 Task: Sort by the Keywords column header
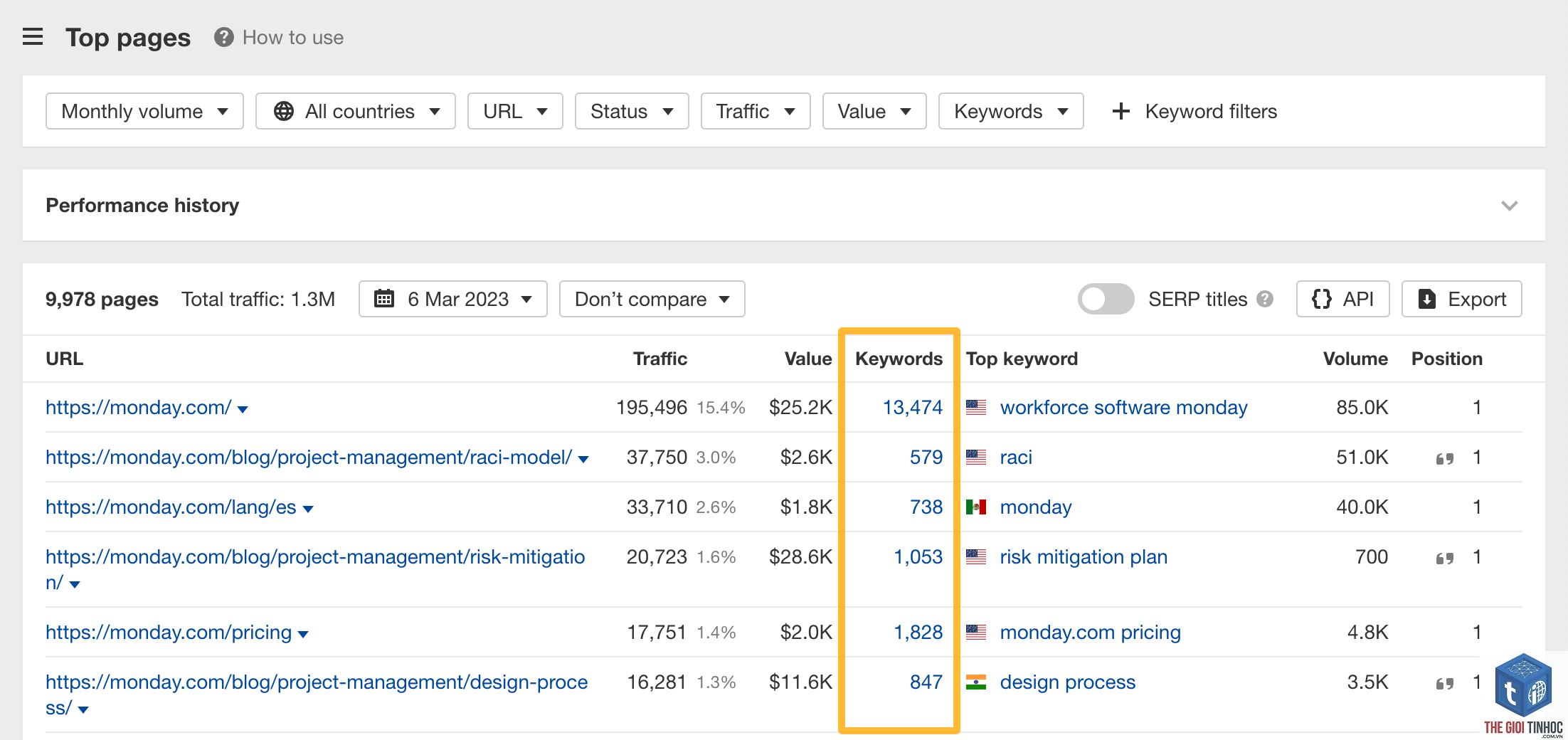[x=899, y=359]
